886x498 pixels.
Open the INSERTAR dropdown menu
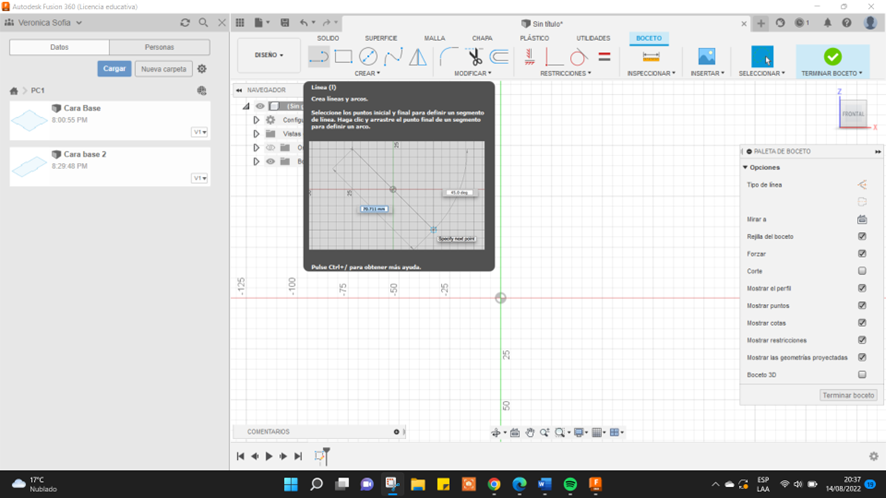tap(707, 73)
